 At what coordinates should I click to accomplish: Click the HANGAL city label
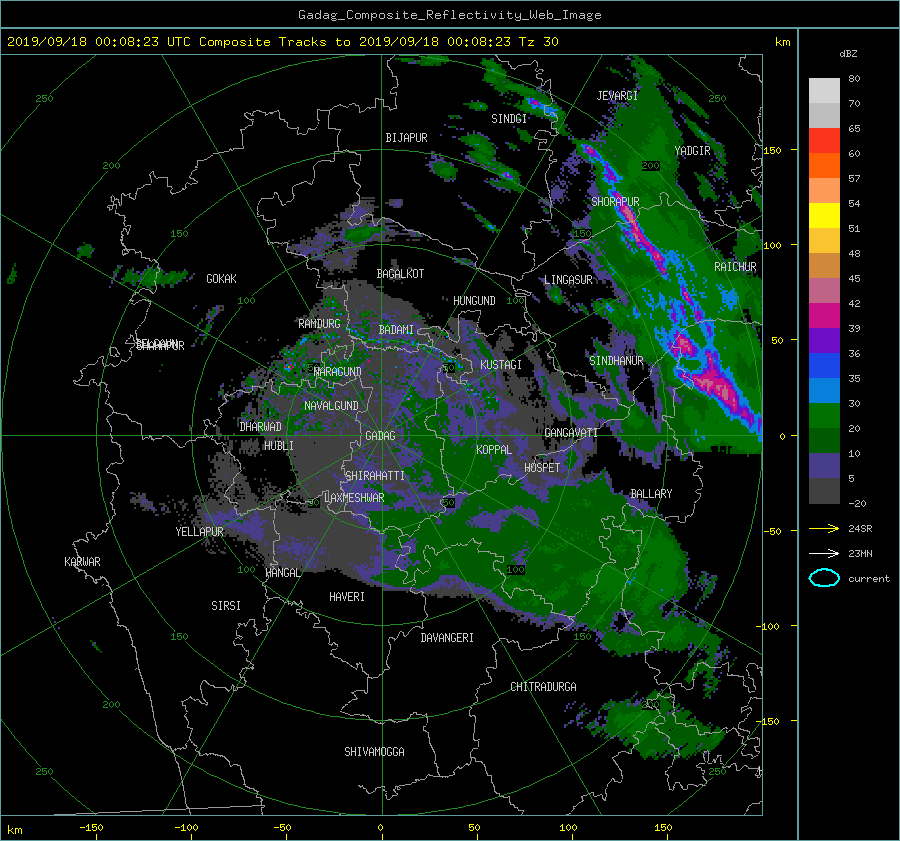coord(283,573)
